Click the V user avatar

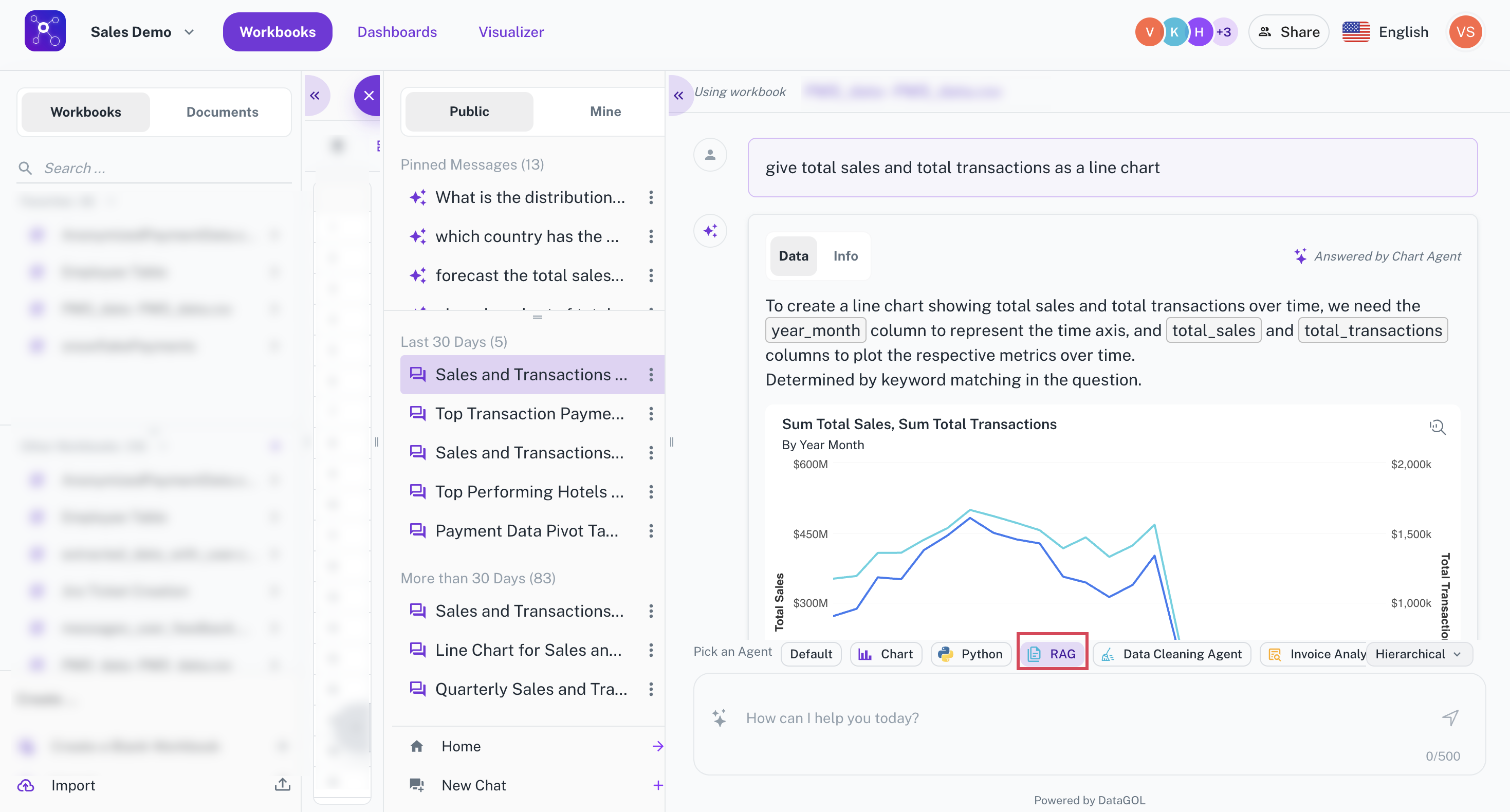pyautogui.click(x=1149, y=32)
